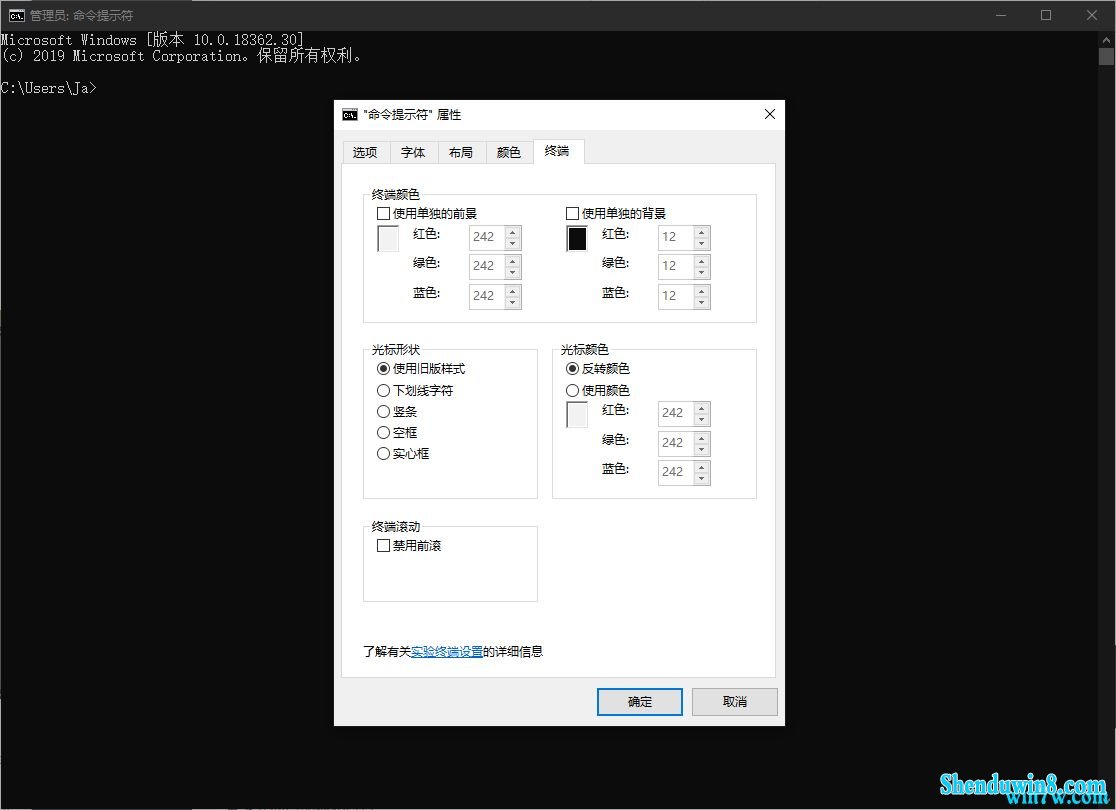Increase cursor color 红色 value up arrow
The width and height of the screenshot is (1116, 810).
point(702,408)
